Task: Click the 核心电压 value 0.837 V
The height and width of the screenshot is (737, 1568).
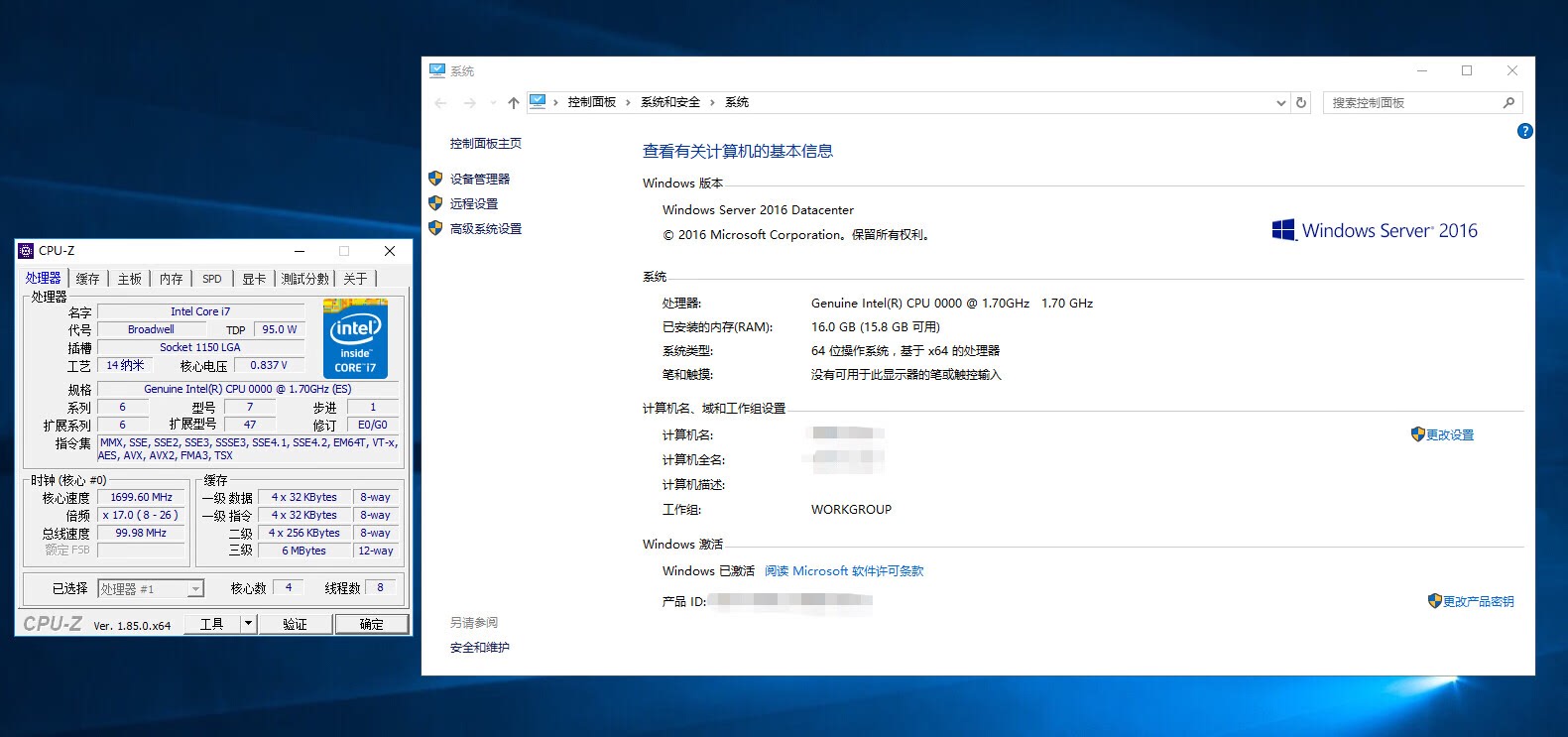Action: (269, 365)
